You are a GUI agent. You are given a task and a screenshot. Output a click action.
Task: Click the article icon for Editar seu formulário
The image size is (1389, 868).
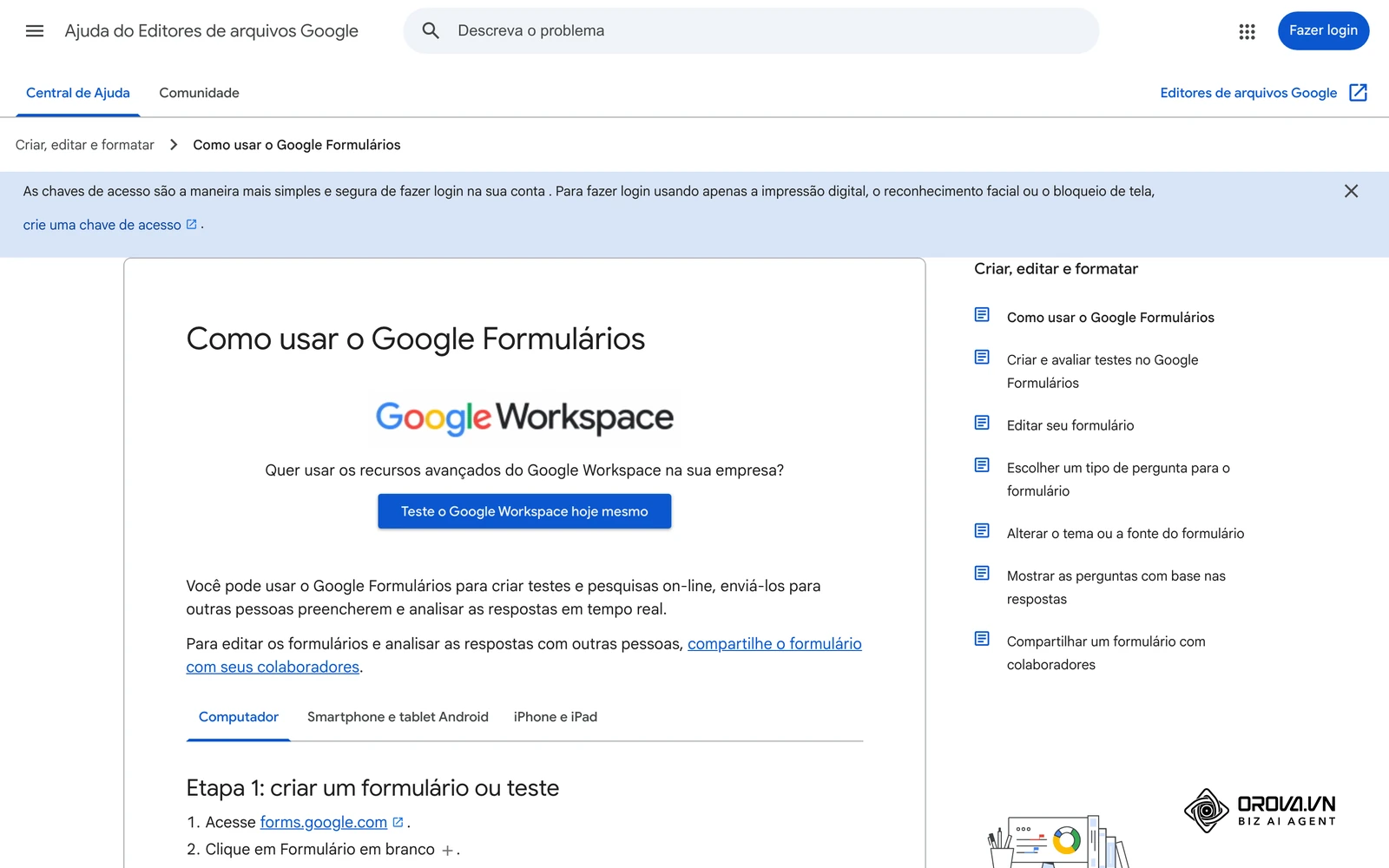point(982,423)
